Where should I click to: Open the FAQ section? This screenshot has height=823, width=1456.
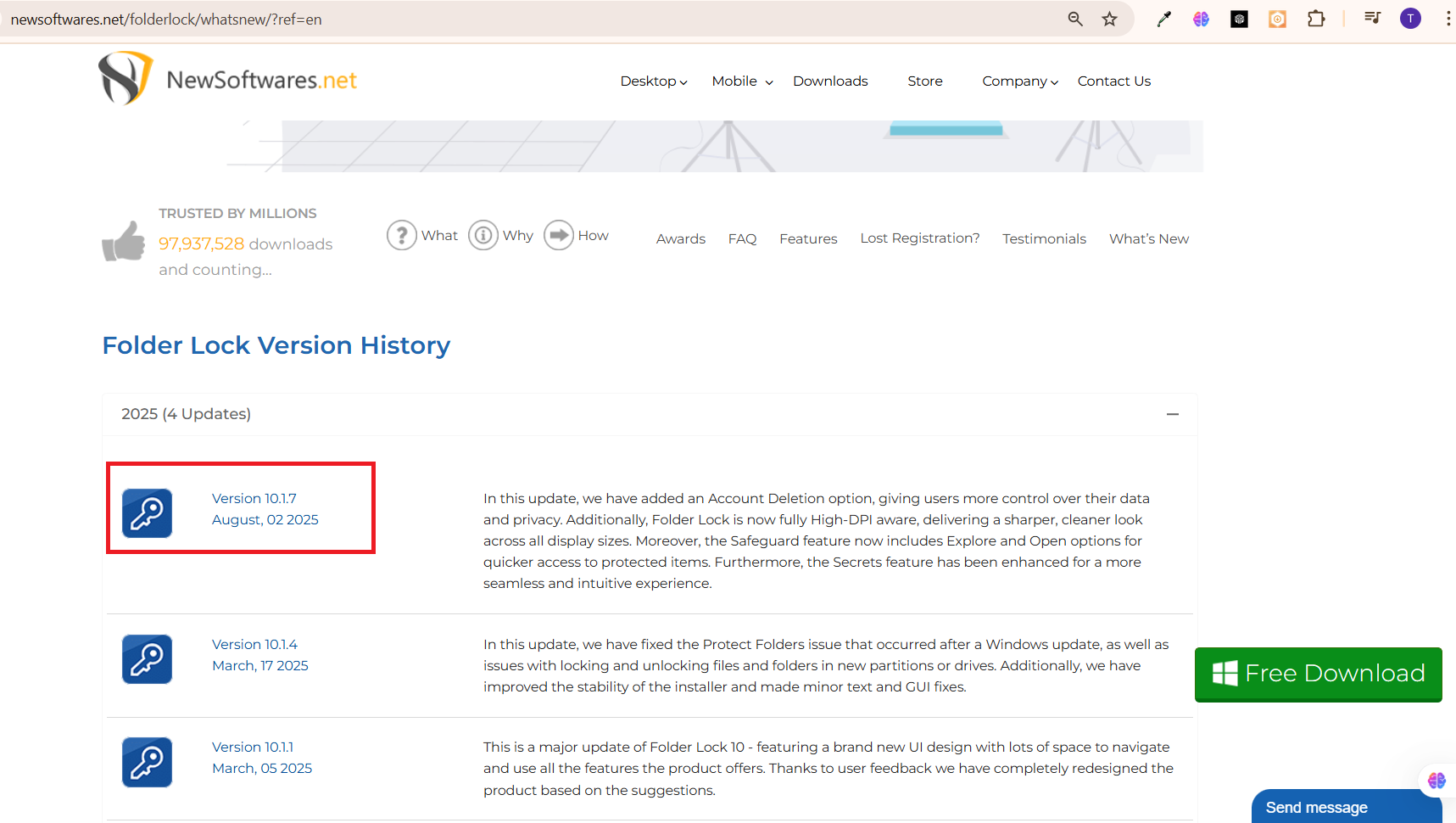[742, 239]
